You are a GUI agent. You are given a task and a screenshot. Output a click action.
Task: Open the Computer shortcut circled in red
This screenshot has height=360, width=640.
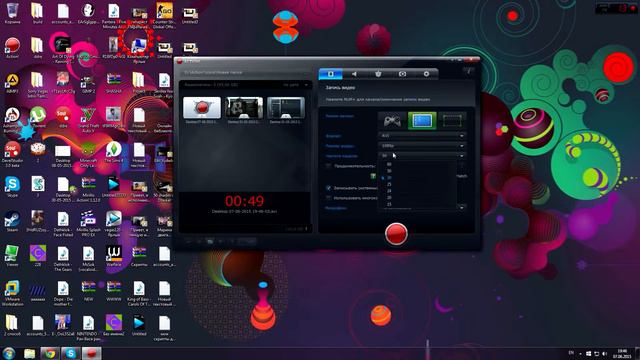(x=139, y=48)
